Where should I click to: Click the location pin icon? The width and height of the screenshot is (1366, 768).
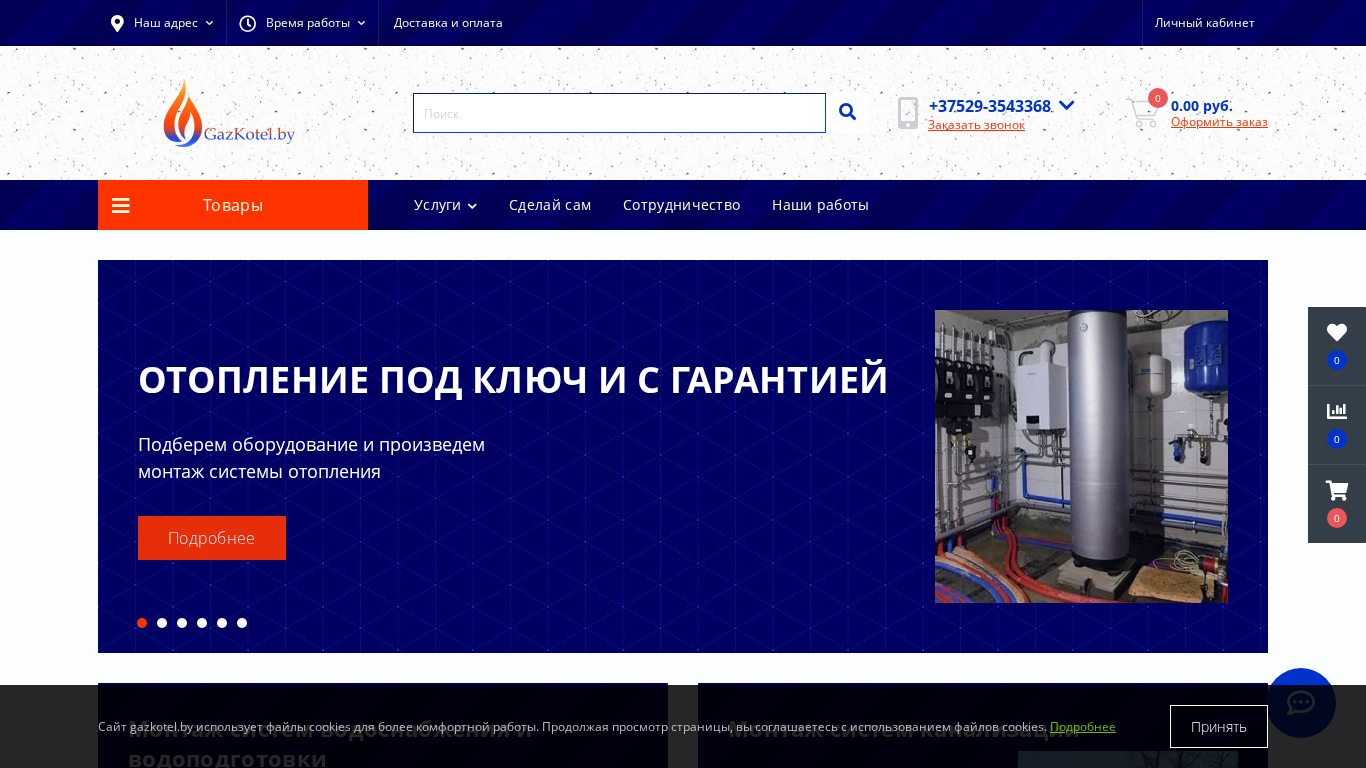click(117, 23)
